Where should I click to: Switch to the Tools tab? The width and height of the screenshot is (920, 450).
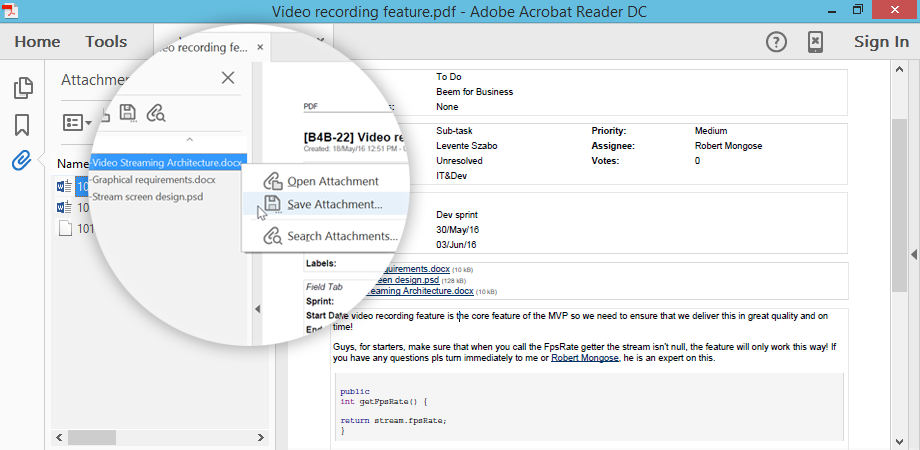click(x=106, y=42)
